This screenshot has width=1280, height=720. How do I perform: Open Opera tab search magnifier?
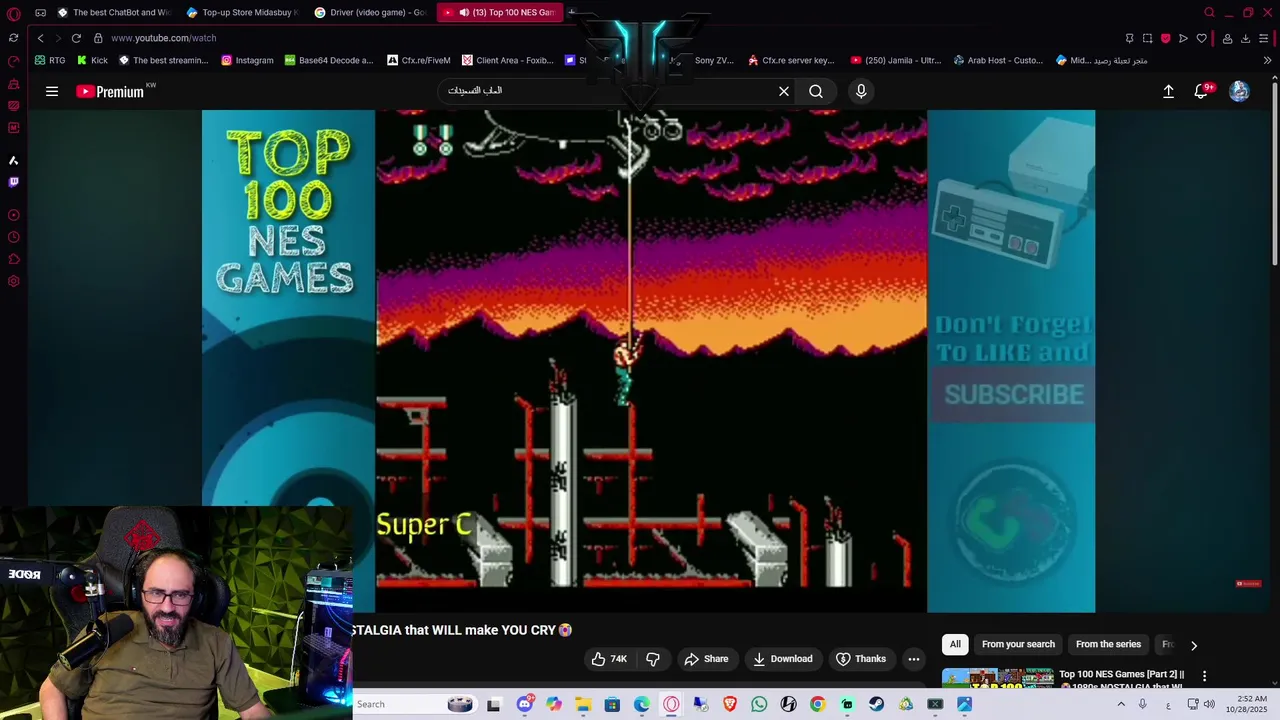pos(1209,12)
